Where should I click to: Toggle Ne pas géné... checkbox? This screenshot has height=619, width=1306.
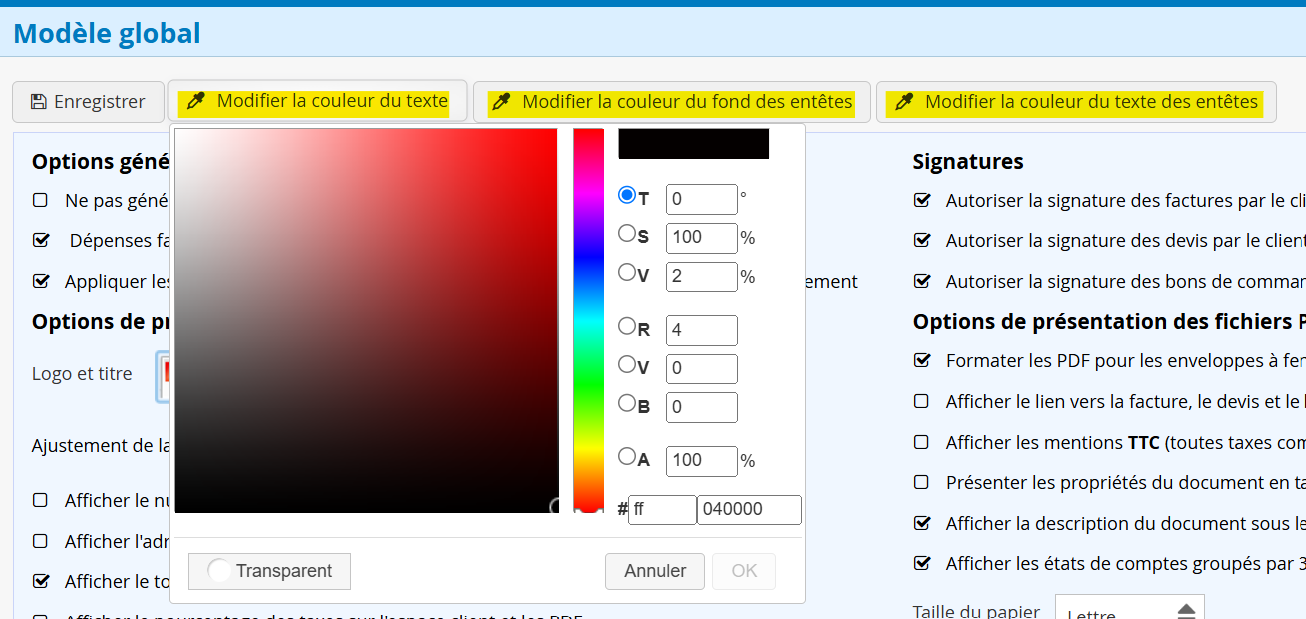[x=40, y=200]
